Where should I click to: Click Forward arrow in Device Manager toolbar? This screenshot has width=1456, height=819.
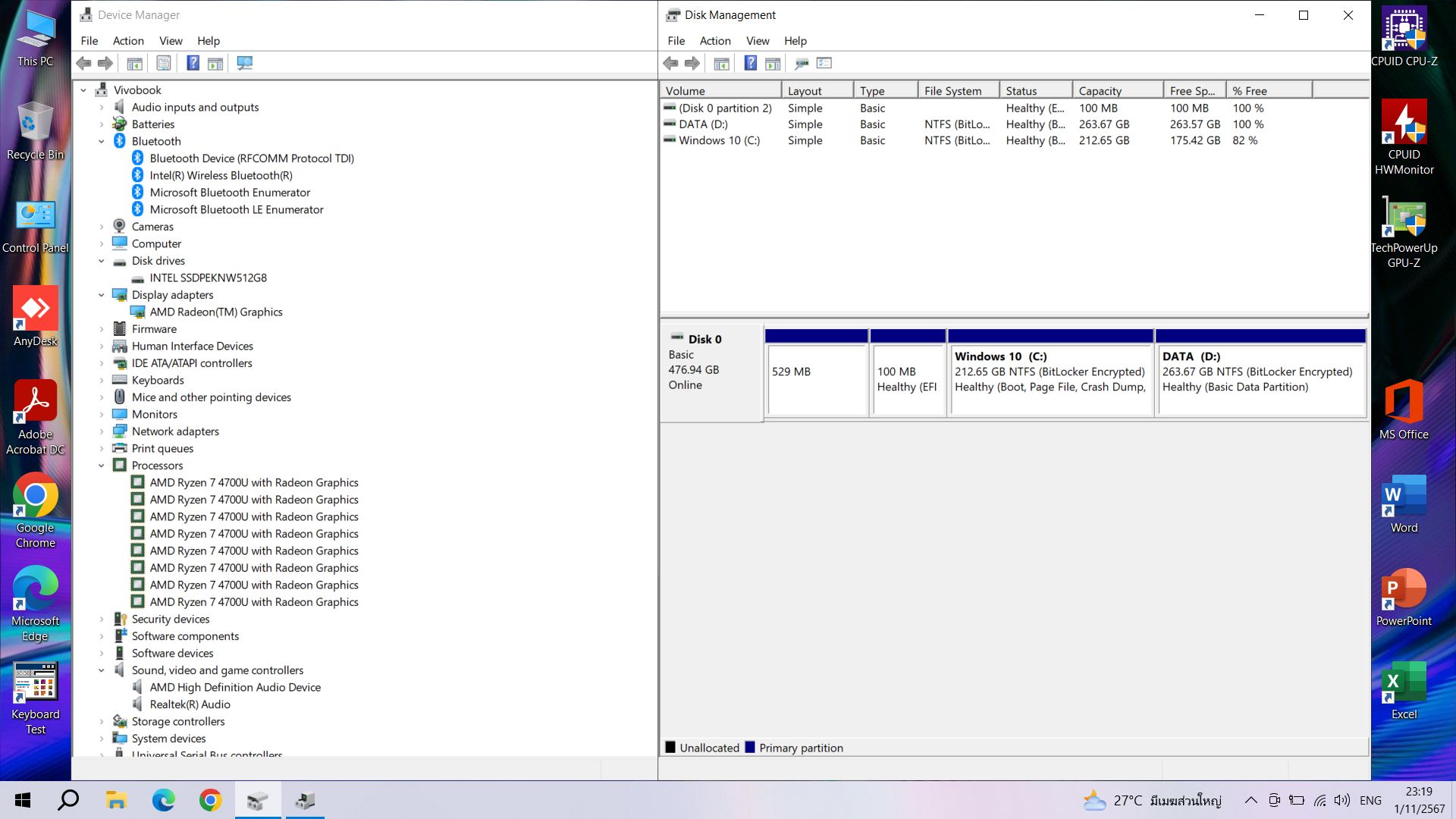coord(105,63)
